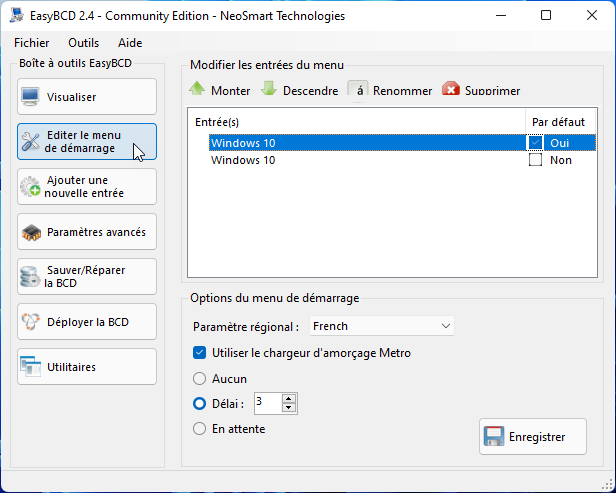Open the Paramètre régional French dropdown
616x493 pixels.
click(x=382, y=326)
